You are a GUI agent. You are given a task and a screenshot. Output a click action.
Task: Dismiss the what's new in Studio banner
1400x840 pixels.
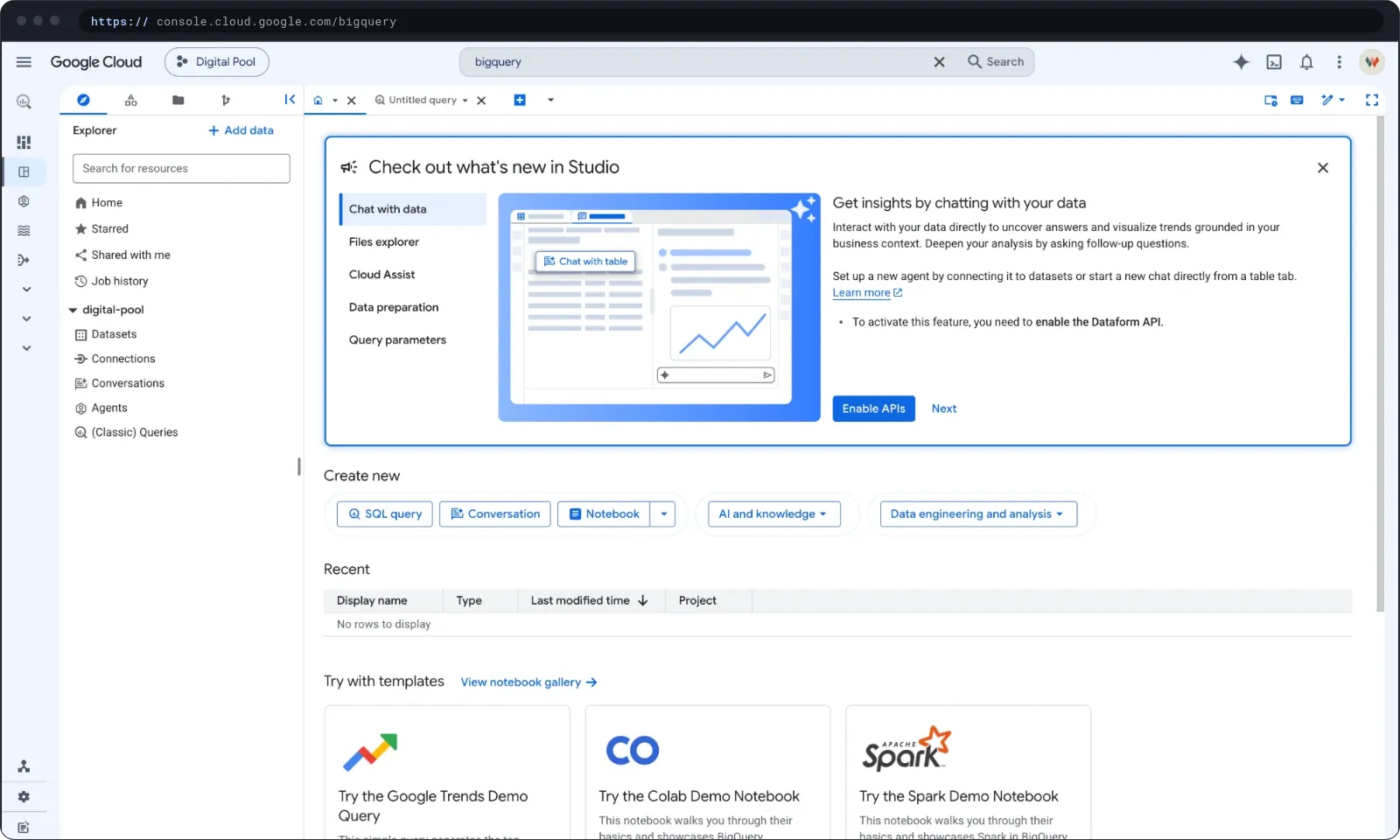click(x=1323, y=168)
